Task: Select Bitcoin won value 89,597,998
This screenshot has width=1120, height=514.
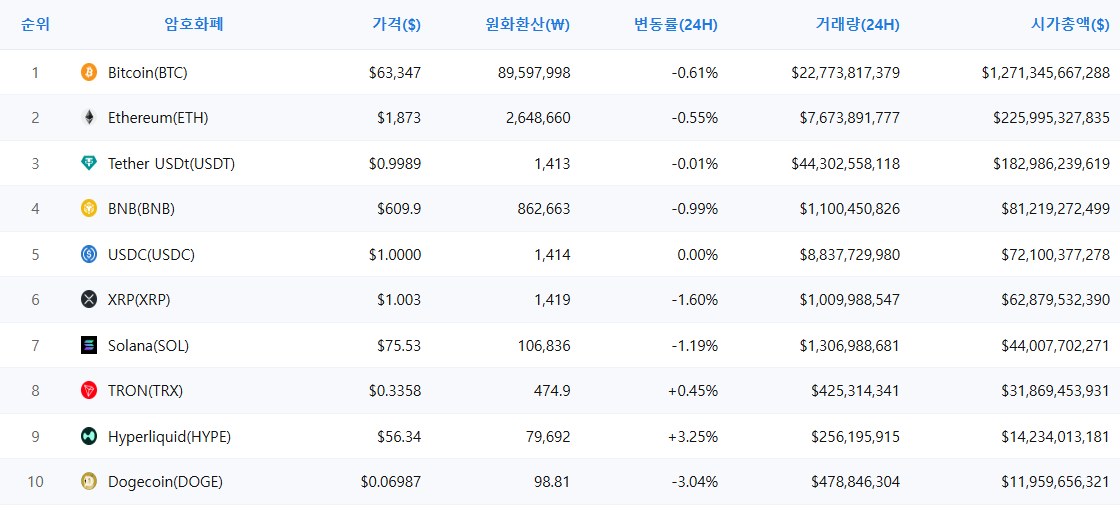Action: [x=534, y=72]
